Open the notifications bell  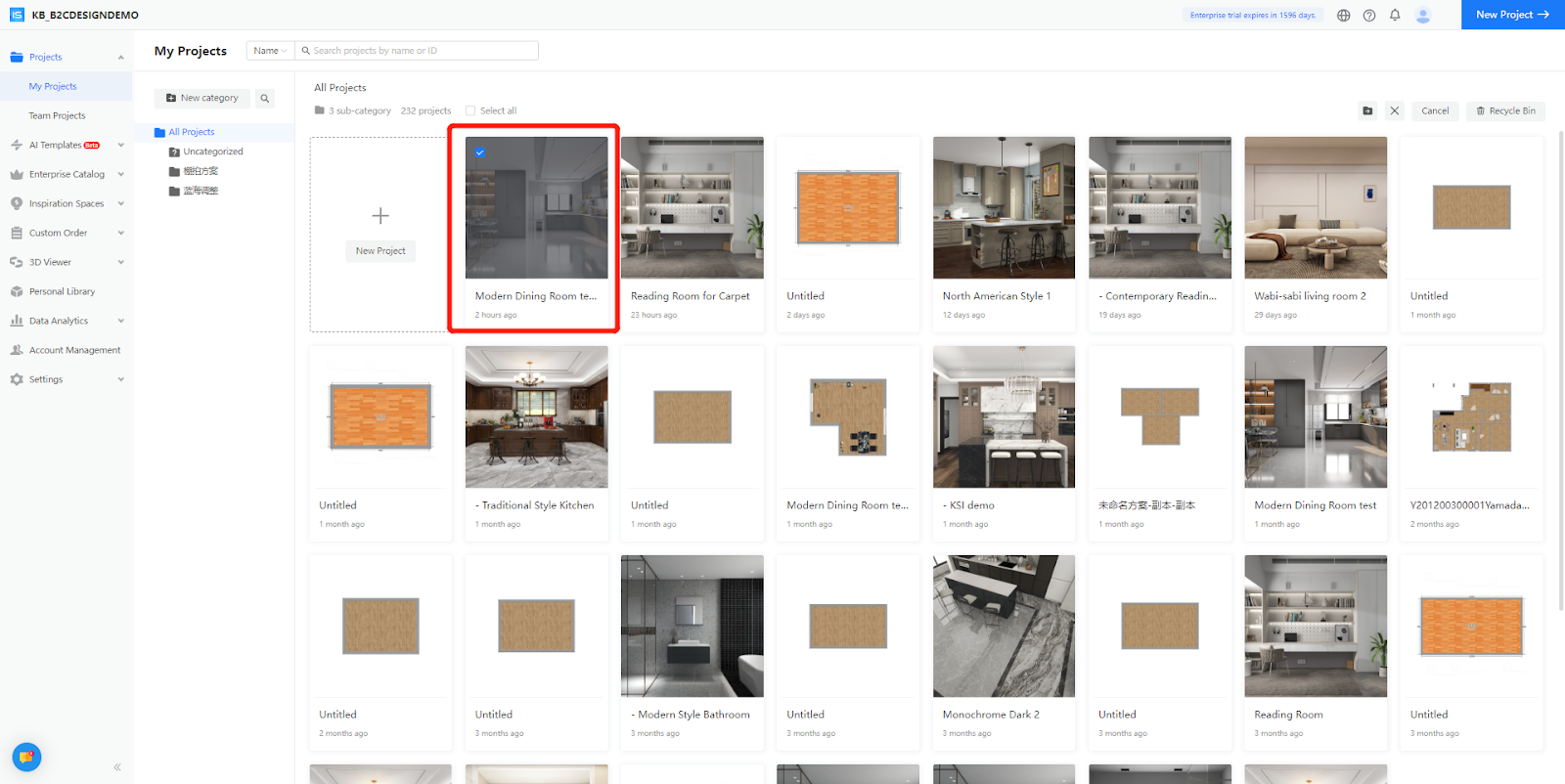coord(1395,15)
